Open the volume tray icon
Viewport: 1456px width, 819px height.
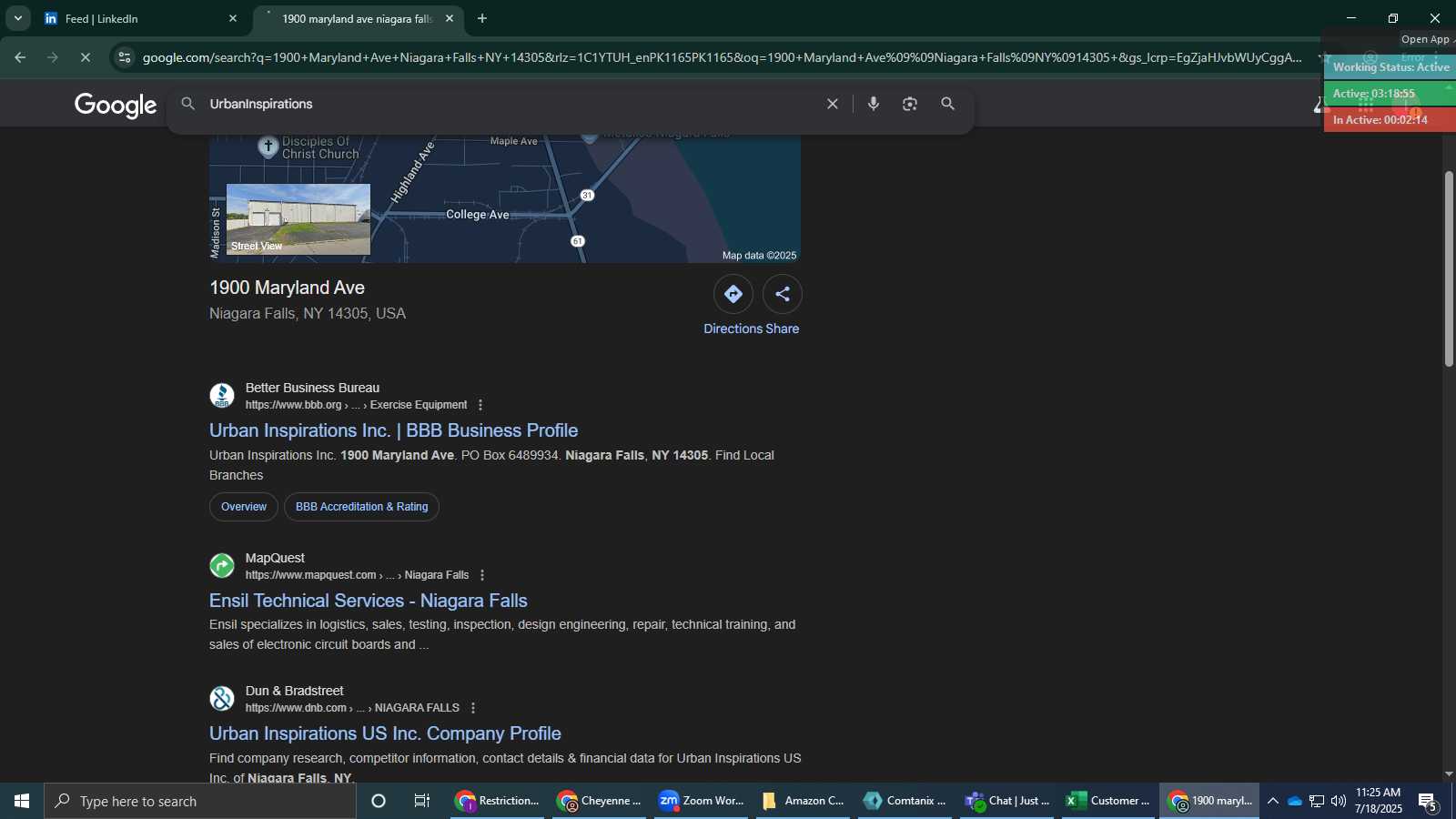tap(1339, 801)
